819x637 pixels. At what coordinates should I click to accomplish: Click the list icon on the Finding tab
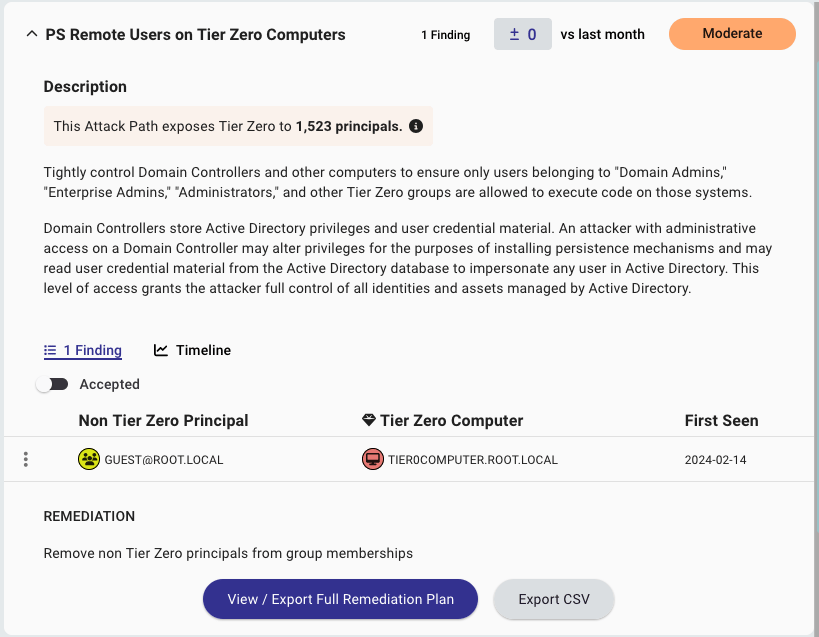[50, 350]
